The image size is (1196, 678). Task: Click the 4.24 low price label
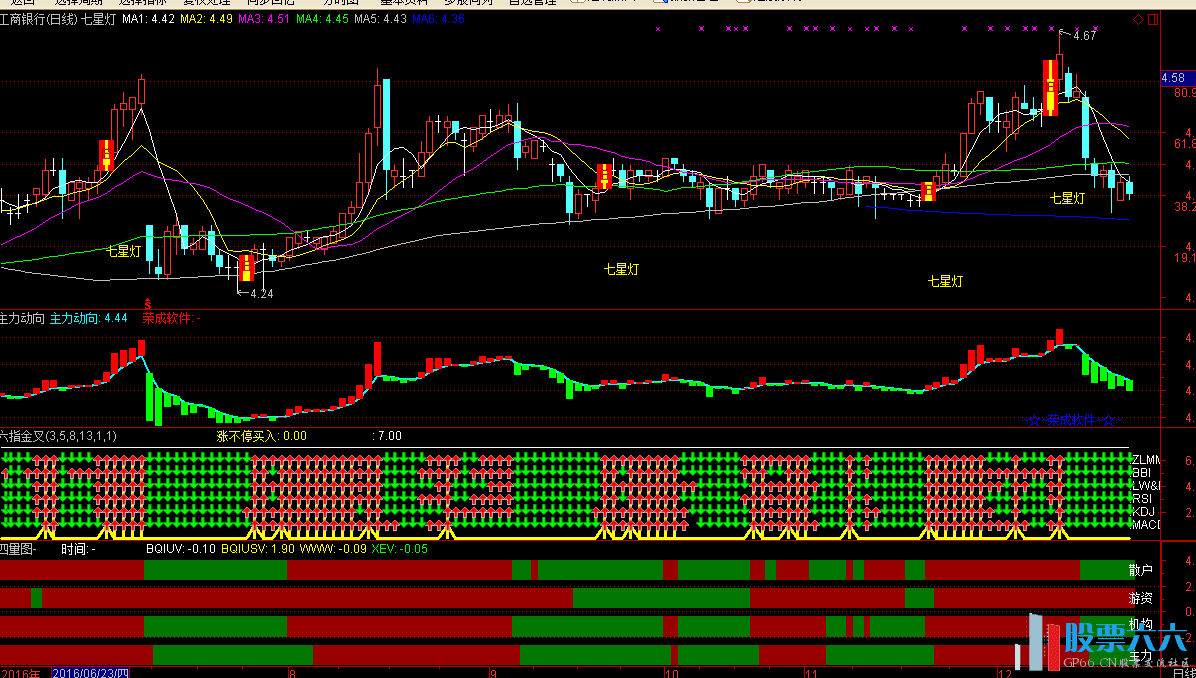[x=261, y=294]
